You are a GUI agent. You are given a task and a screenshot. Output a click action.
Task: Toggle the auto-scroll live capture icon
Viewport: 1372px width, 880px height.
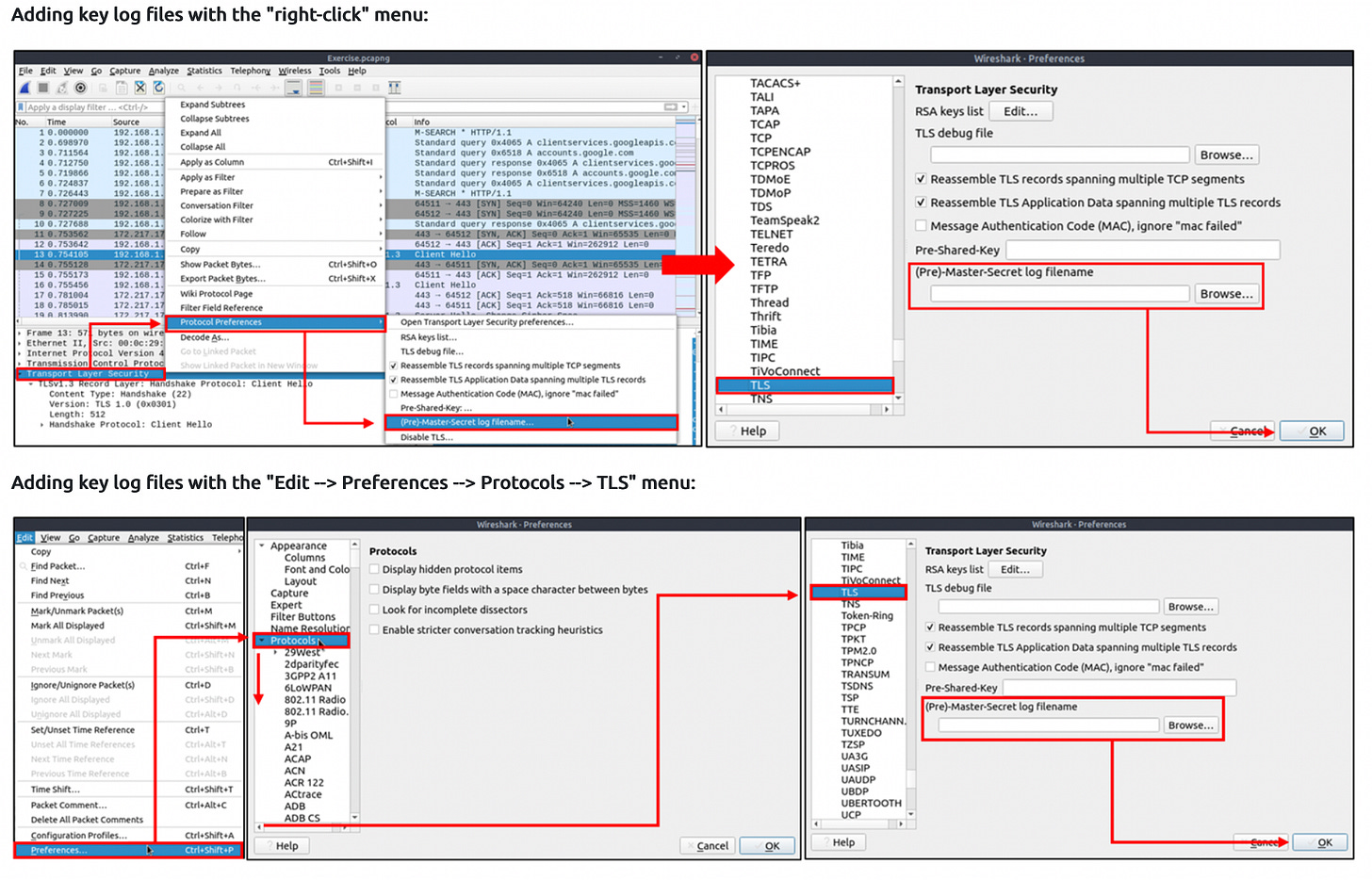294,88
